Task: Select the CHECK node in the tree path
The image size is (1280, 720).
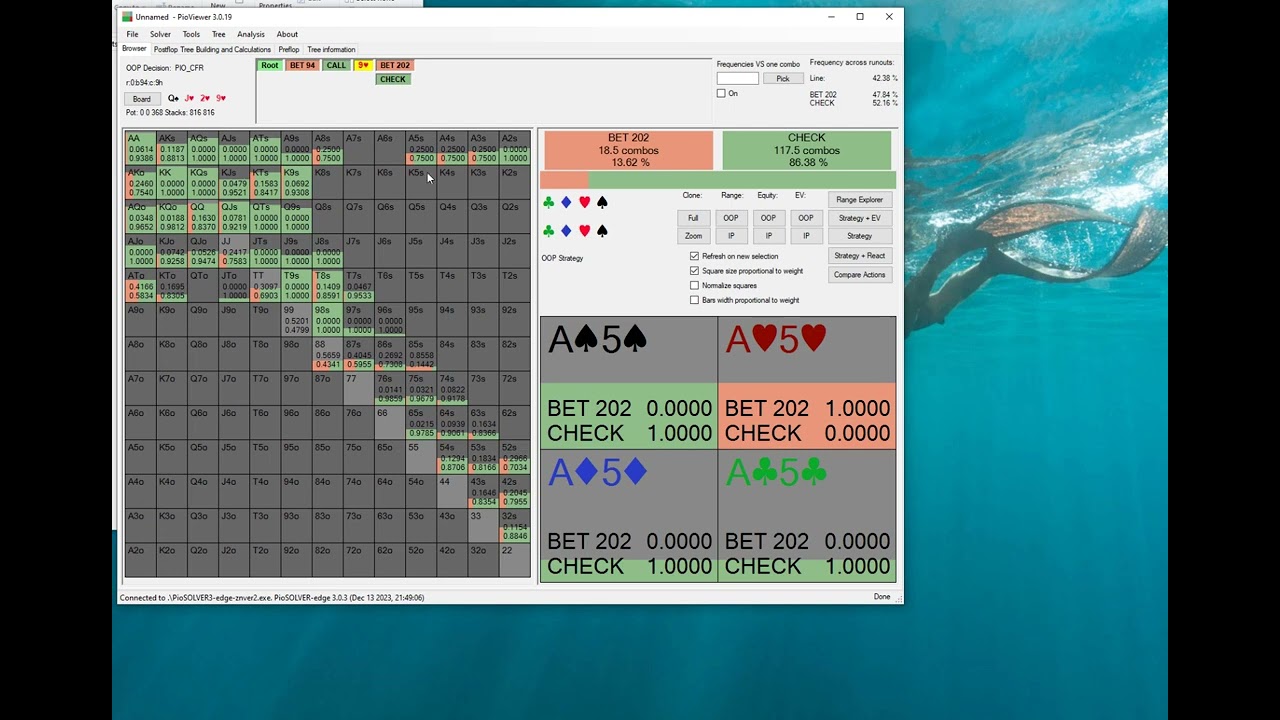Action: click(393, 79)
